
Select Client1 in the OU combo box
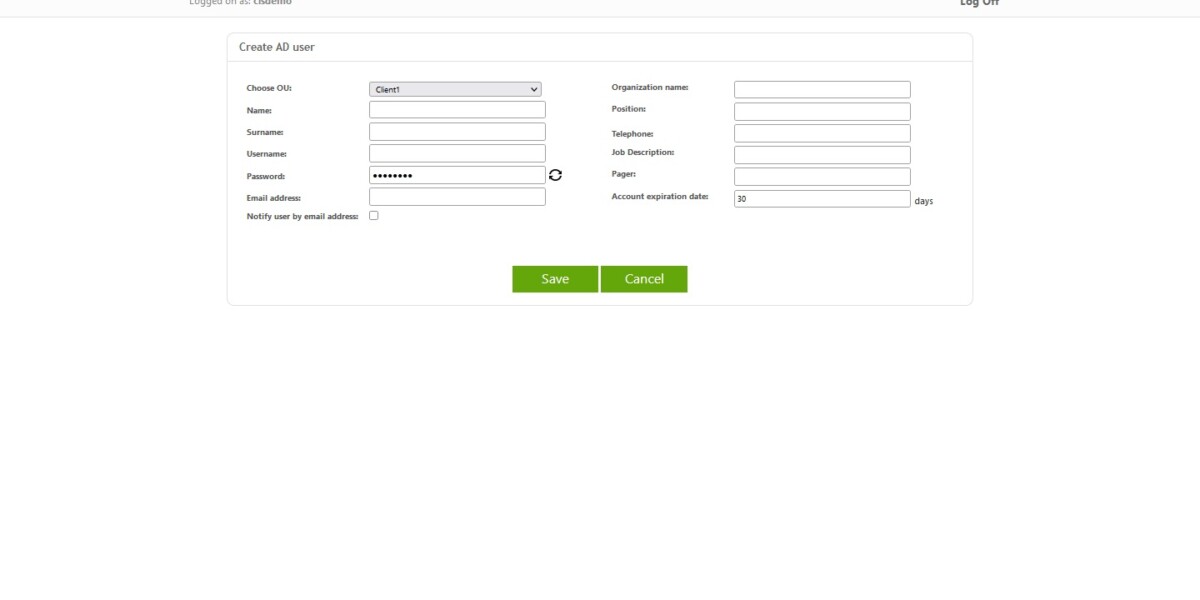pyautogui.click(x=455, y=88)
